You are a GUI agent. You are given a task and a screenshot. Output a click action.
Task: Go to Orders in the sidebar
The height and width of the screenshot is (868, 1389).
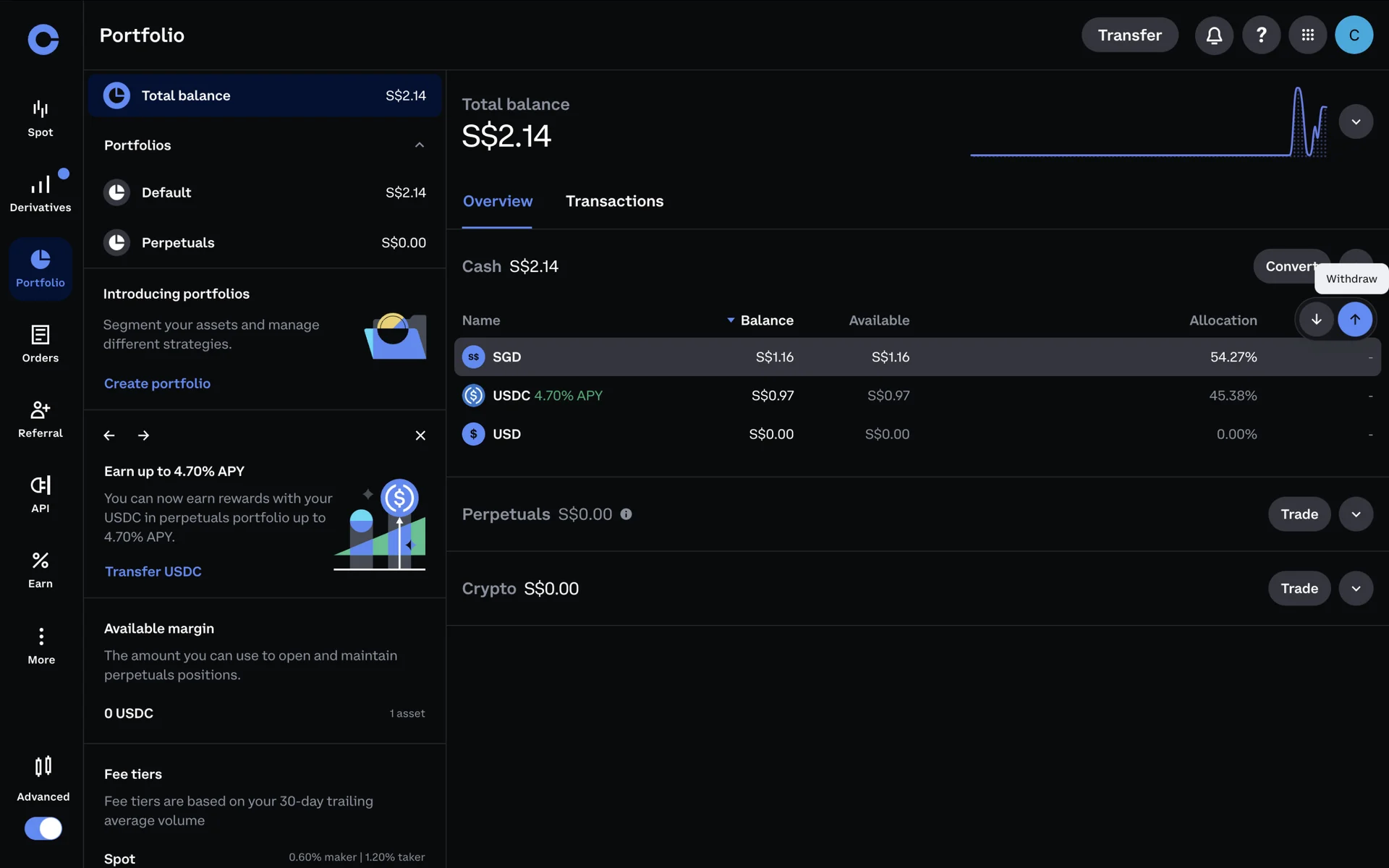(41, 343)
